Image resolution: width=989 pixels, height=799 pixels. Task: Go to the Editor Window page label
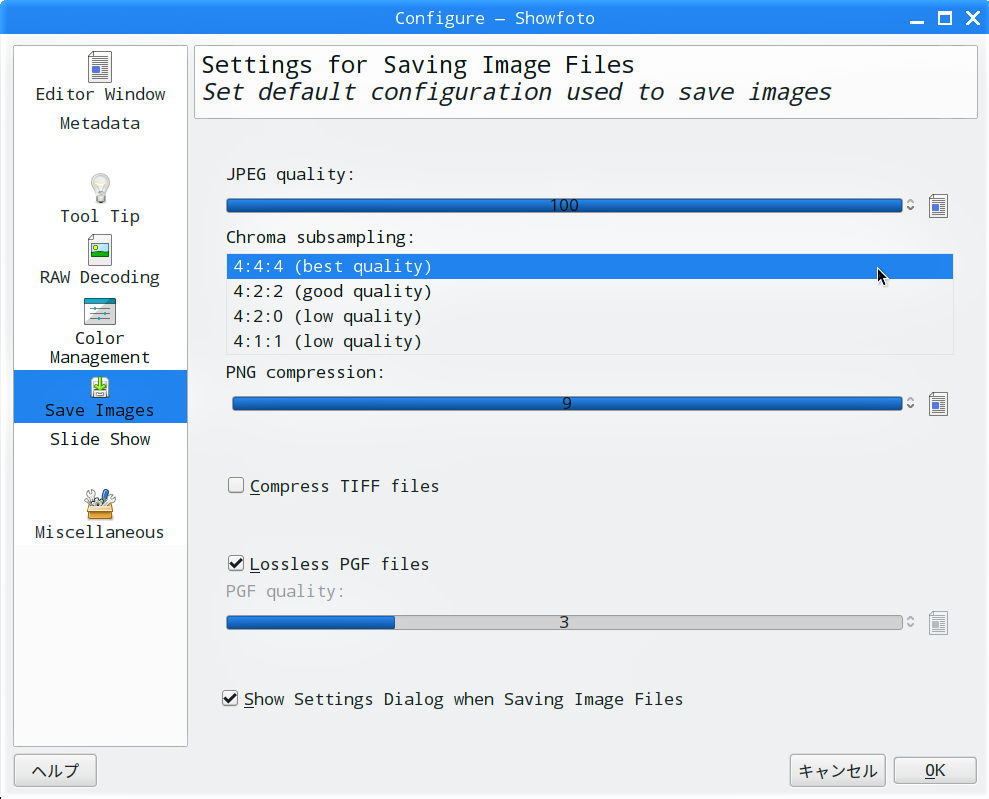pyautogui.click(x=100, y=94)
